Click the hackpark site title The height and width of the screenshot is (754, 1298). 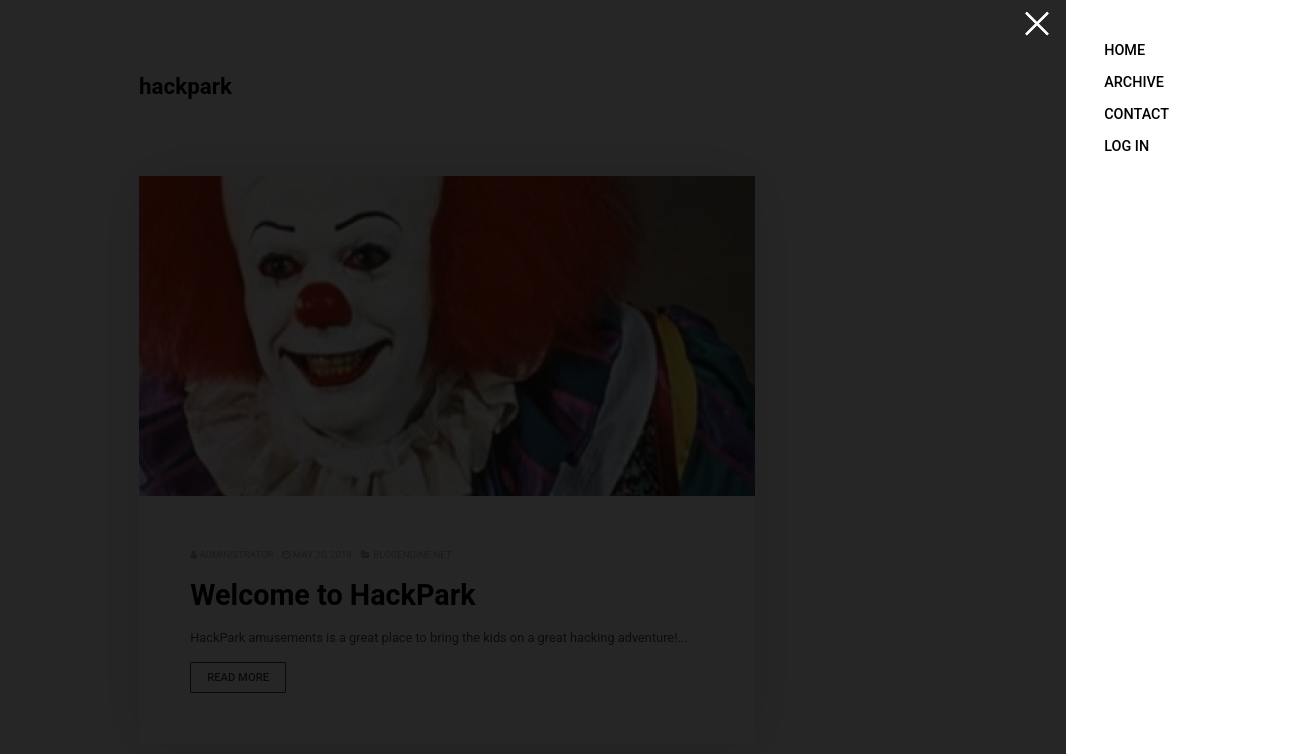(185, 87)
